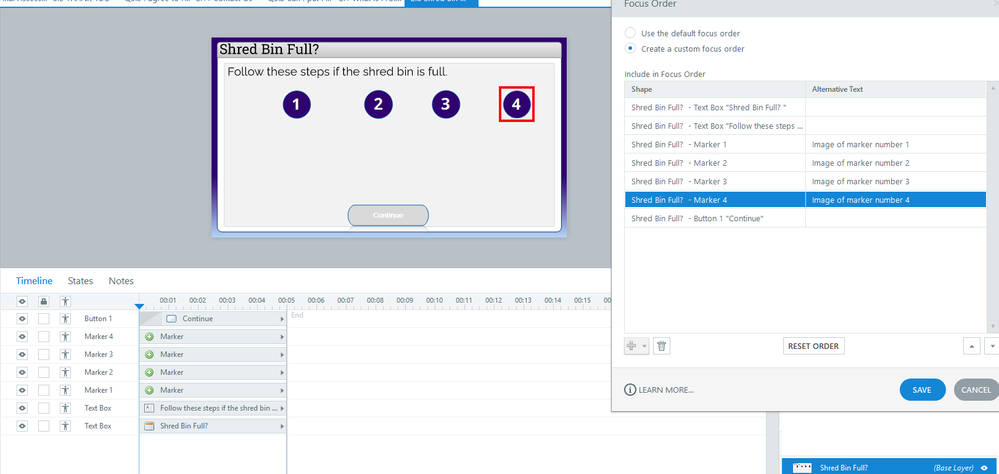Select the Marker 3 row in focus list
999x474 pixels.
point(805,181)
